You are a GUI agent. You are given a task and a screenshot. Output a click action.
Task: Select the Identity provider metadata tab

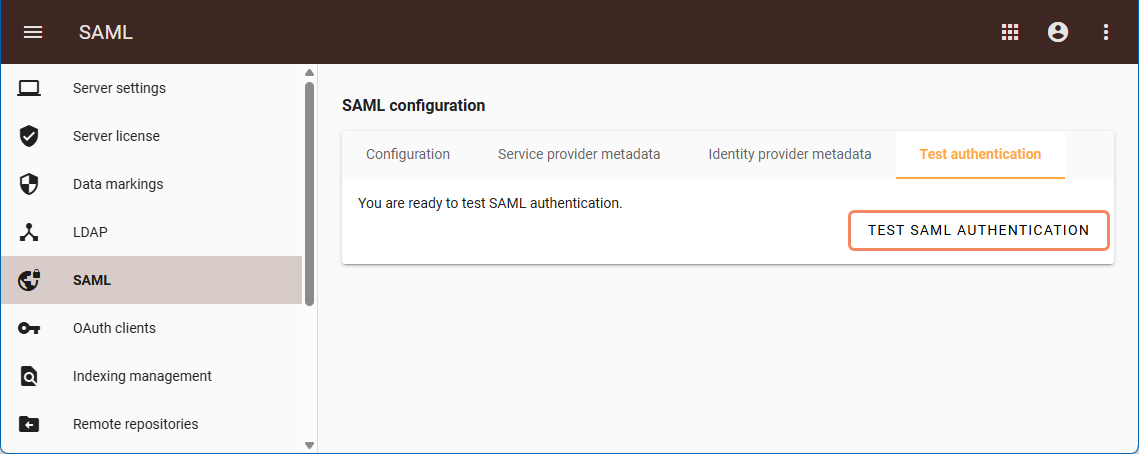[x=790, y=154]
